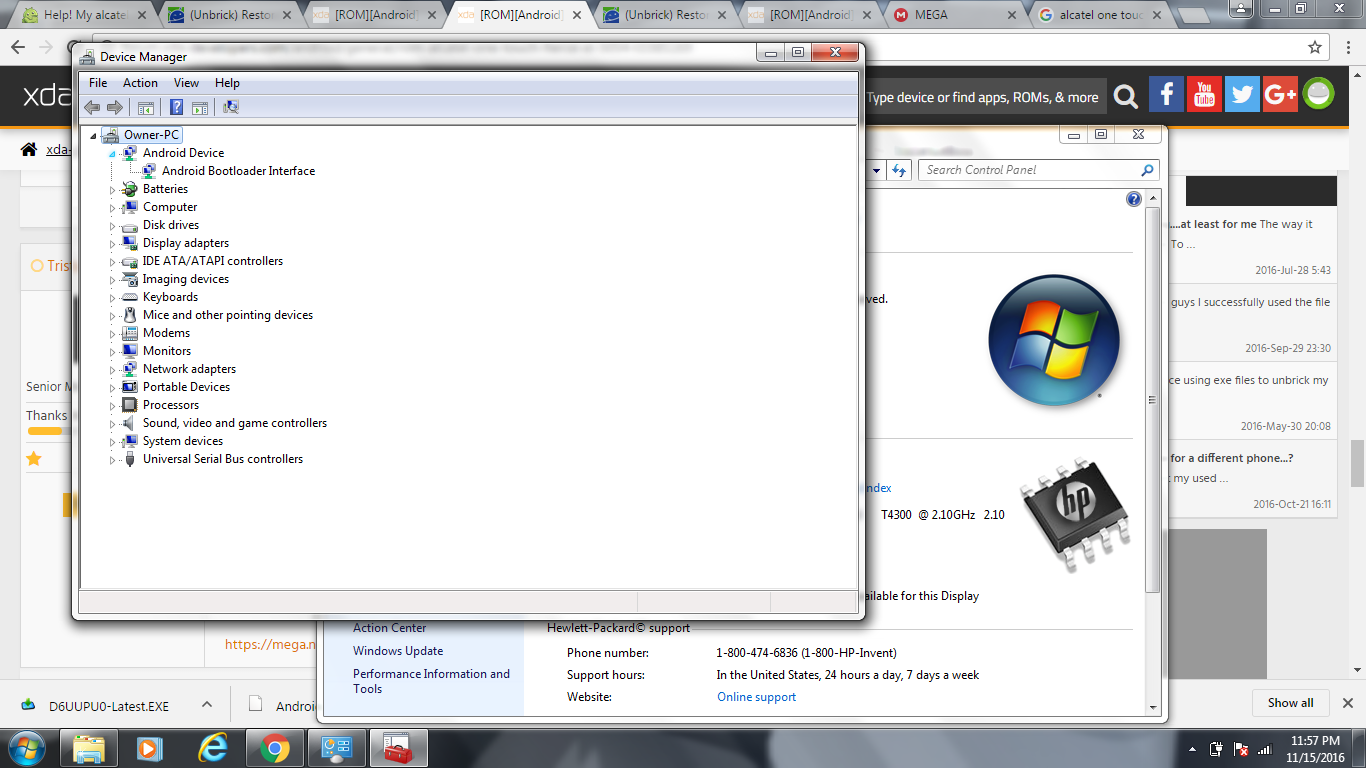Click the Show/Hide Action Pane toolbar icon

coord(200,108)
